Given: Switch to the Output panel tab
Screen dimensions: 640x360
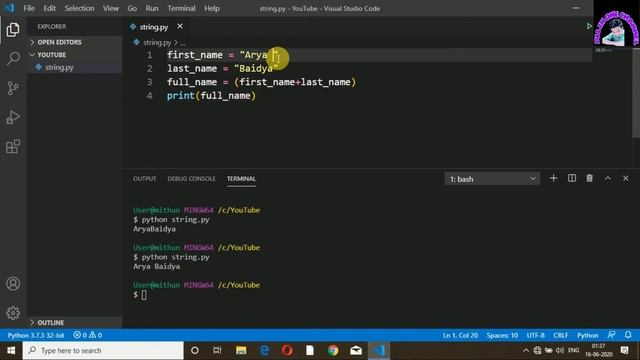Looking at the screenshot, I should [x=144, y=179].
